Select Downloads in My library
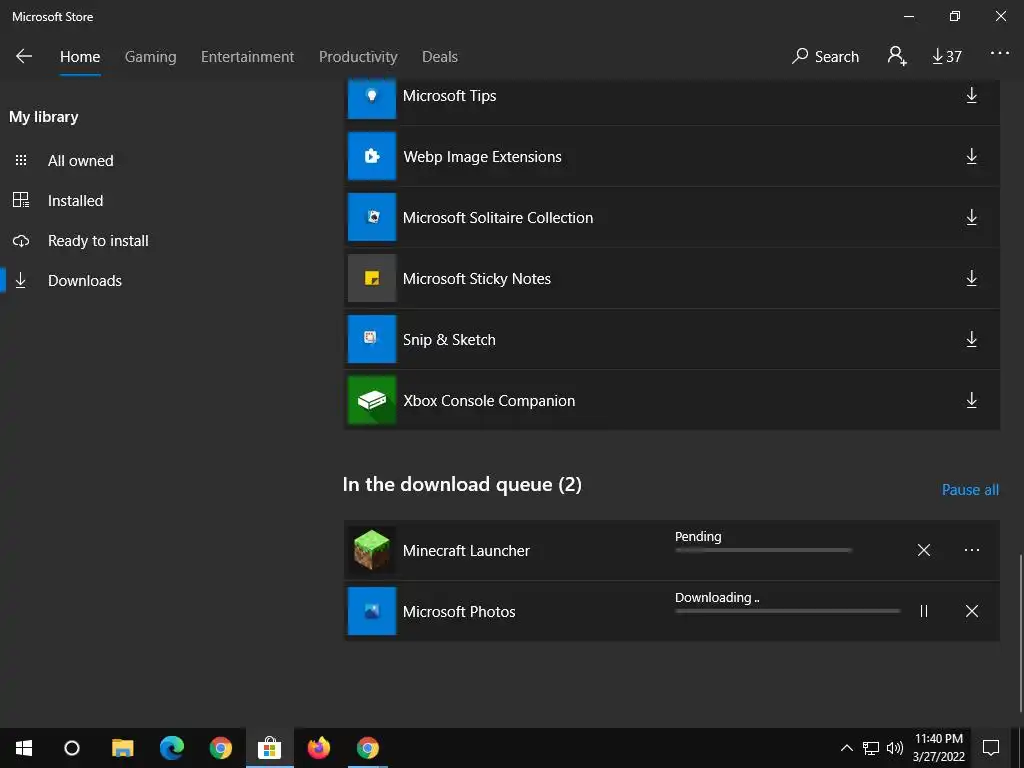This screenshot has width=1024, height=768. (85, 280)
